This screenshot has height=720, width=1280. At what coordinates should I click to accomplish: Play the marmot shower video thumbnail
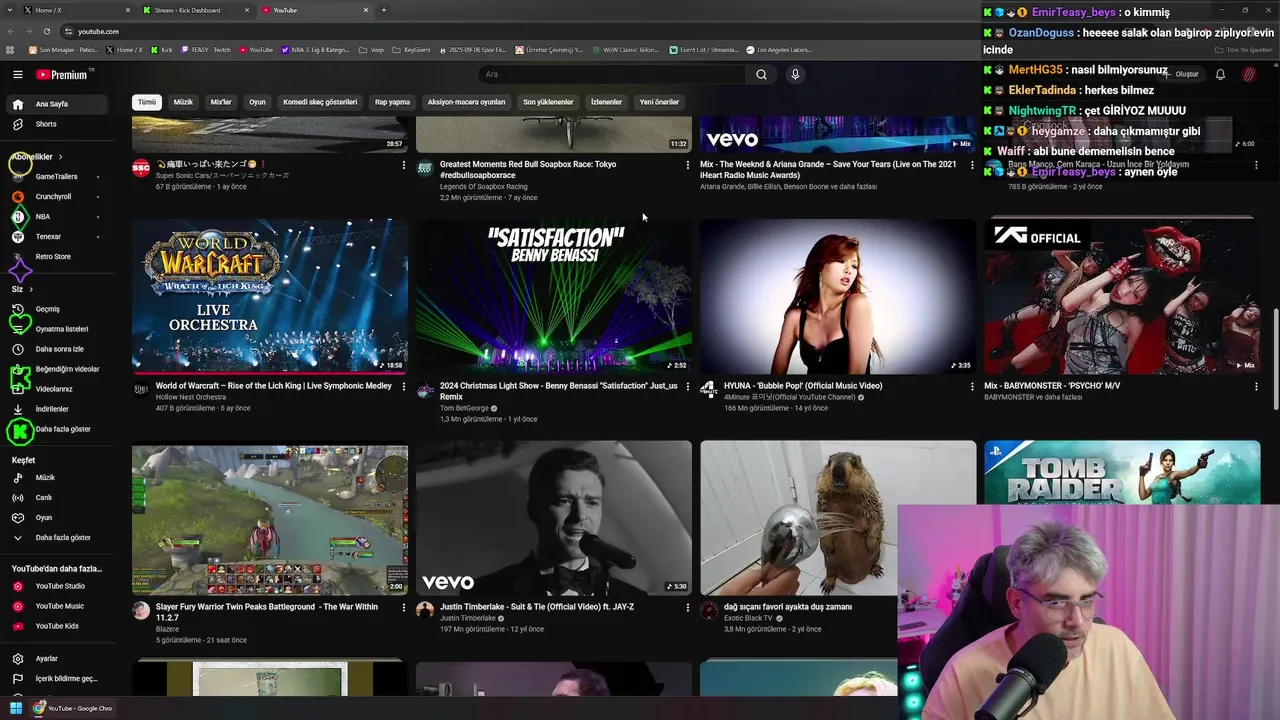click(x=838, y=518)
